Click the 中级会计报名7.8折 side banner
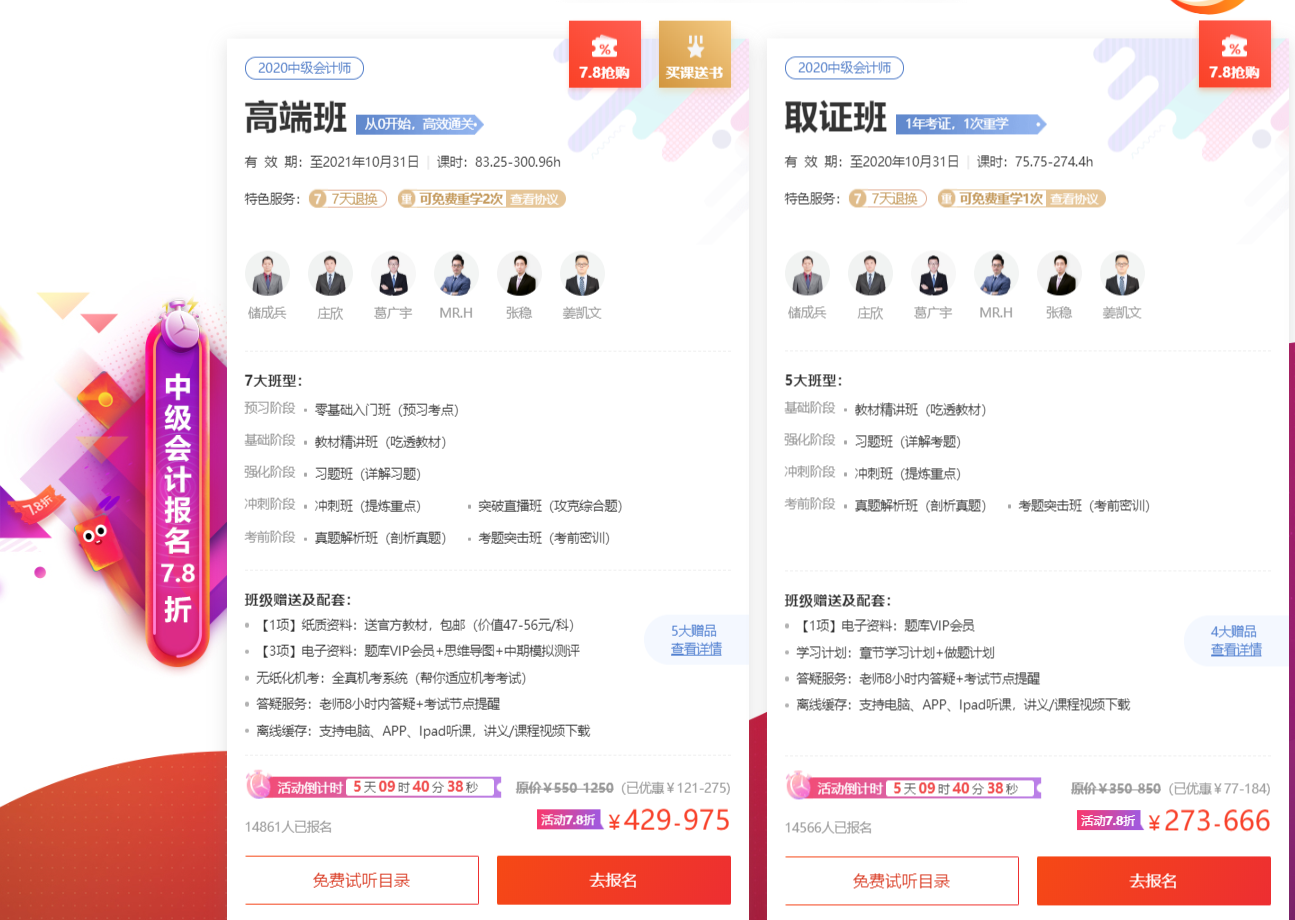The height and width of the screenshot is (920, 1295). 178,485
